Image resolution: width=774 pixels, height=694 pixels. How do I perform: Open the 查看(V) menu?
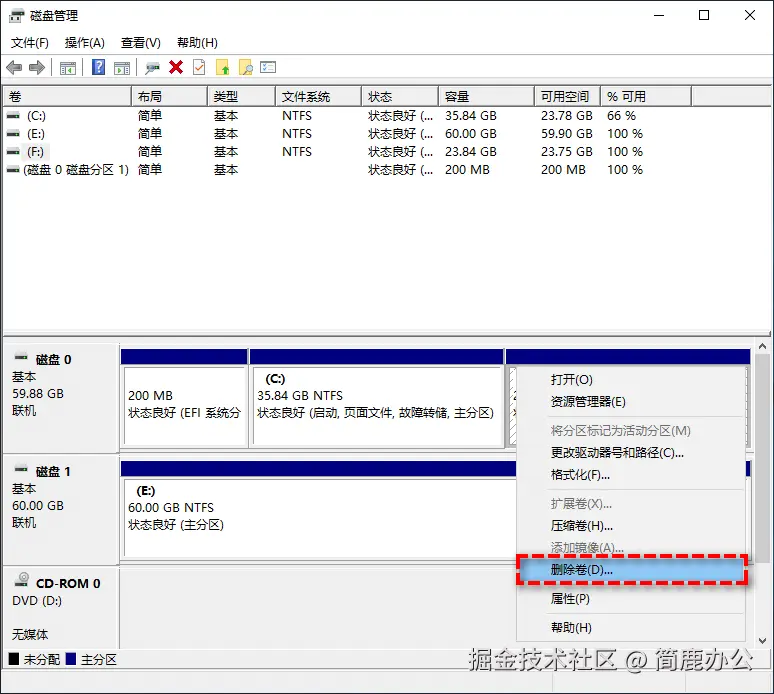[141, 43]
